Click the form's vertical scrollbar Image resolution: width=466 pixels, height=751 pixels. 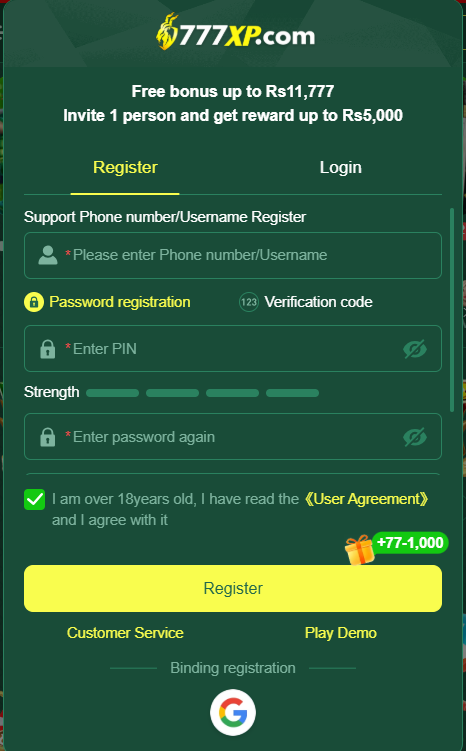tap(452, 310)
